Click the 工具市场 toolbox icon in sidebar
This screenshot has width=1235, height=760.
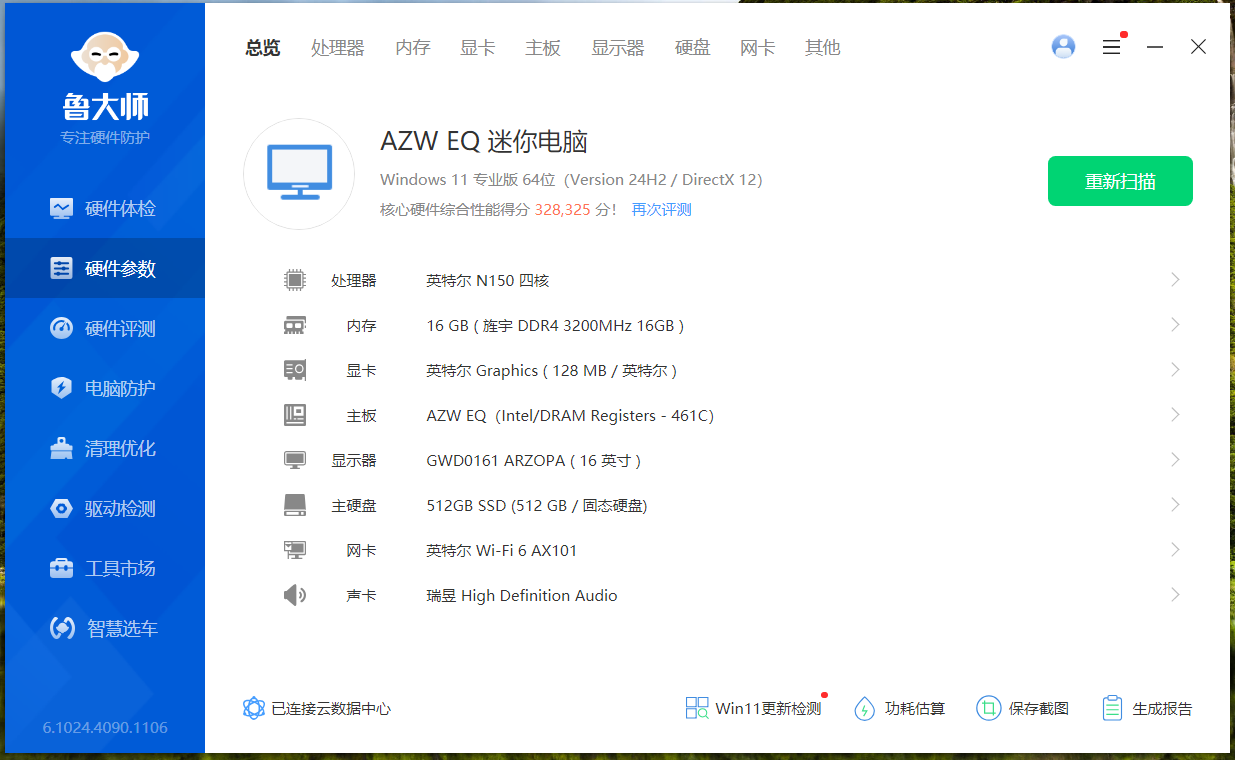(62, 568)
